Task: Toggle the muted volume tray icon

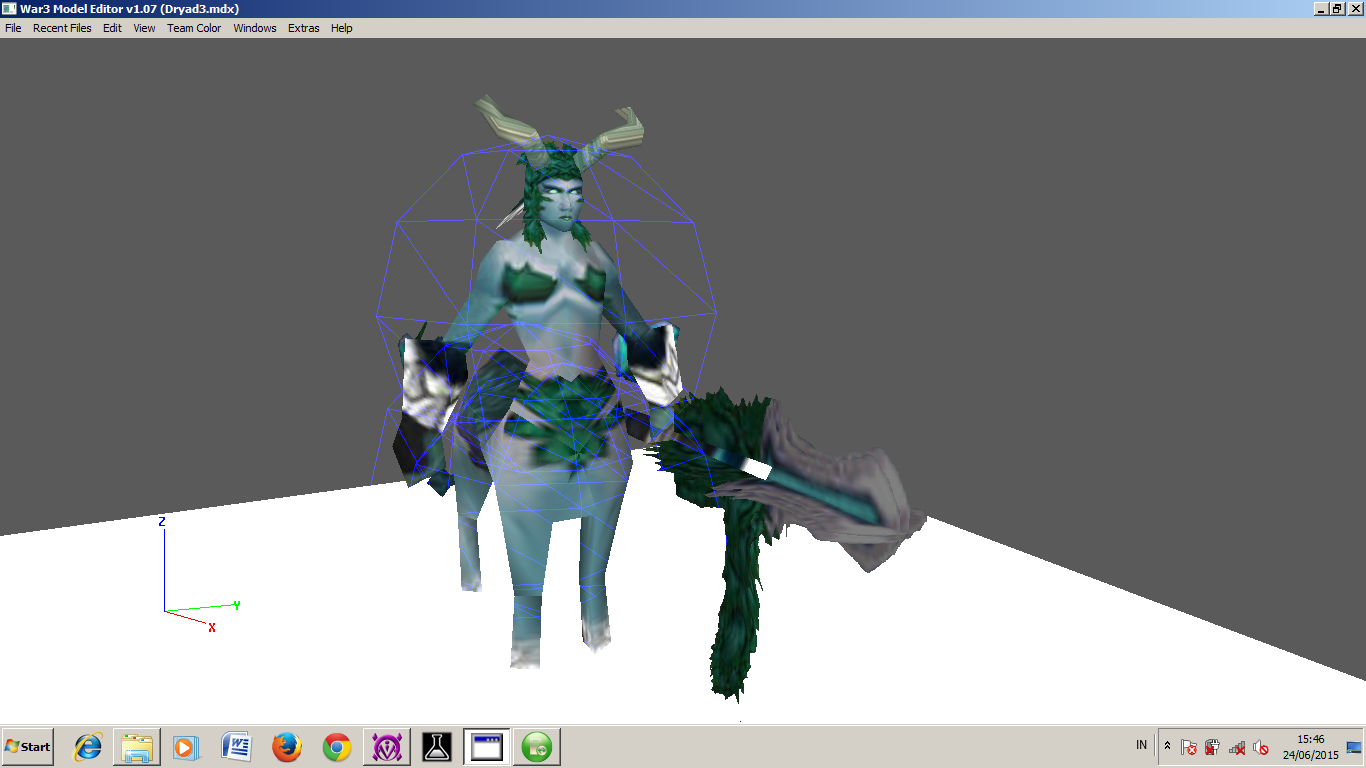Action: click(1261, 747)
